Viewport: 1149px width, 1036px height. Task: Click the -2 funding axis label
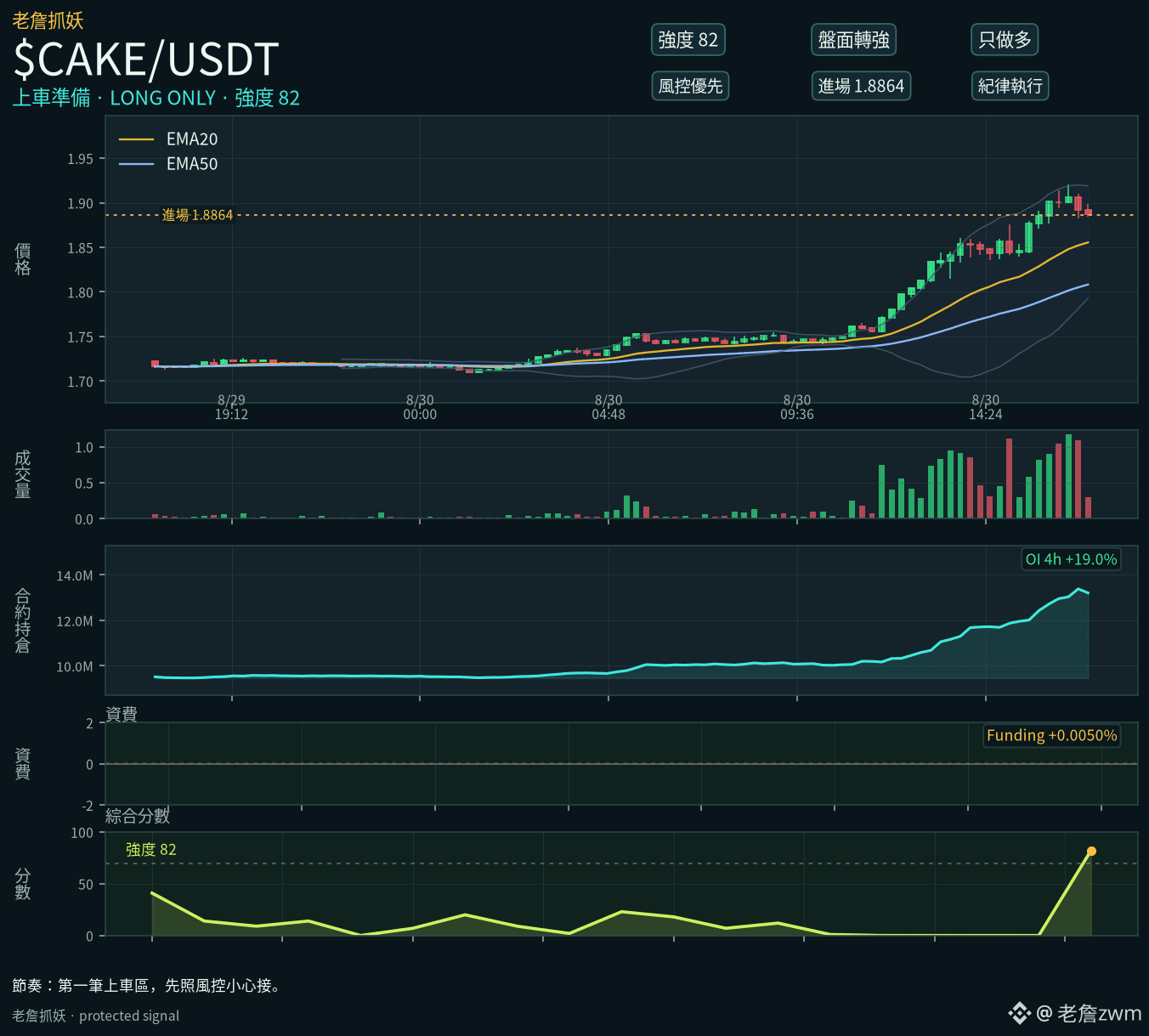(88, 806)
